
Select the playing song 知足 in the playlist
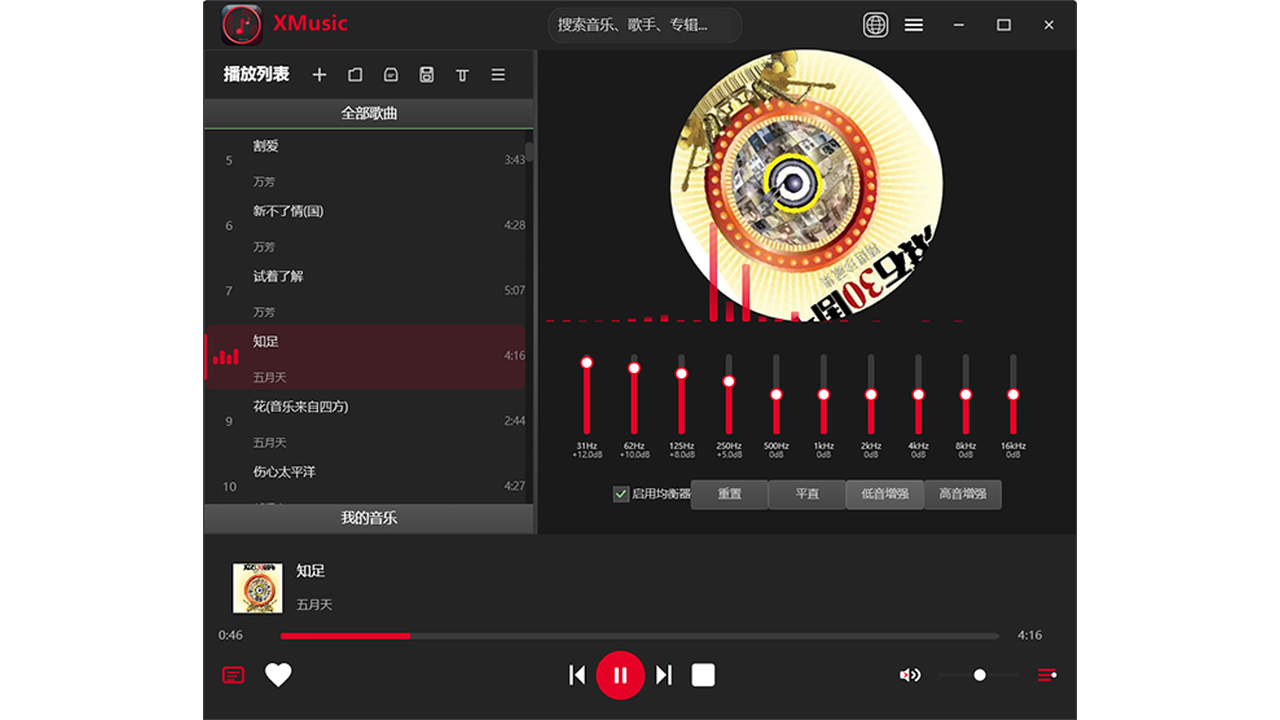(366, 356)
